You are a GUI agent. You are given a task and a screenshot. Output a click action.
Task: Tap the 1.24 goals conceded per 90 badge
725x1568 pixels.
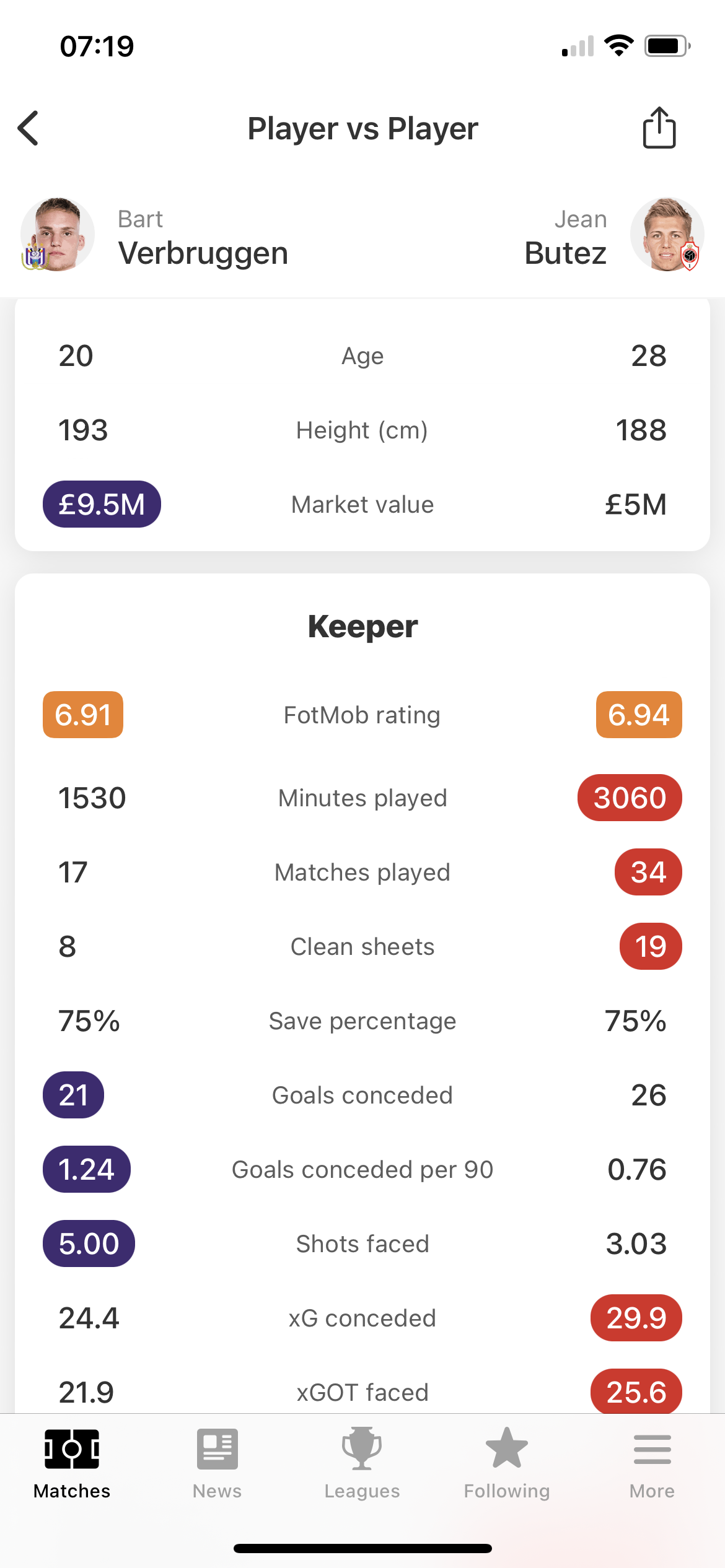pyautogui.click(x=87, y=1169)
